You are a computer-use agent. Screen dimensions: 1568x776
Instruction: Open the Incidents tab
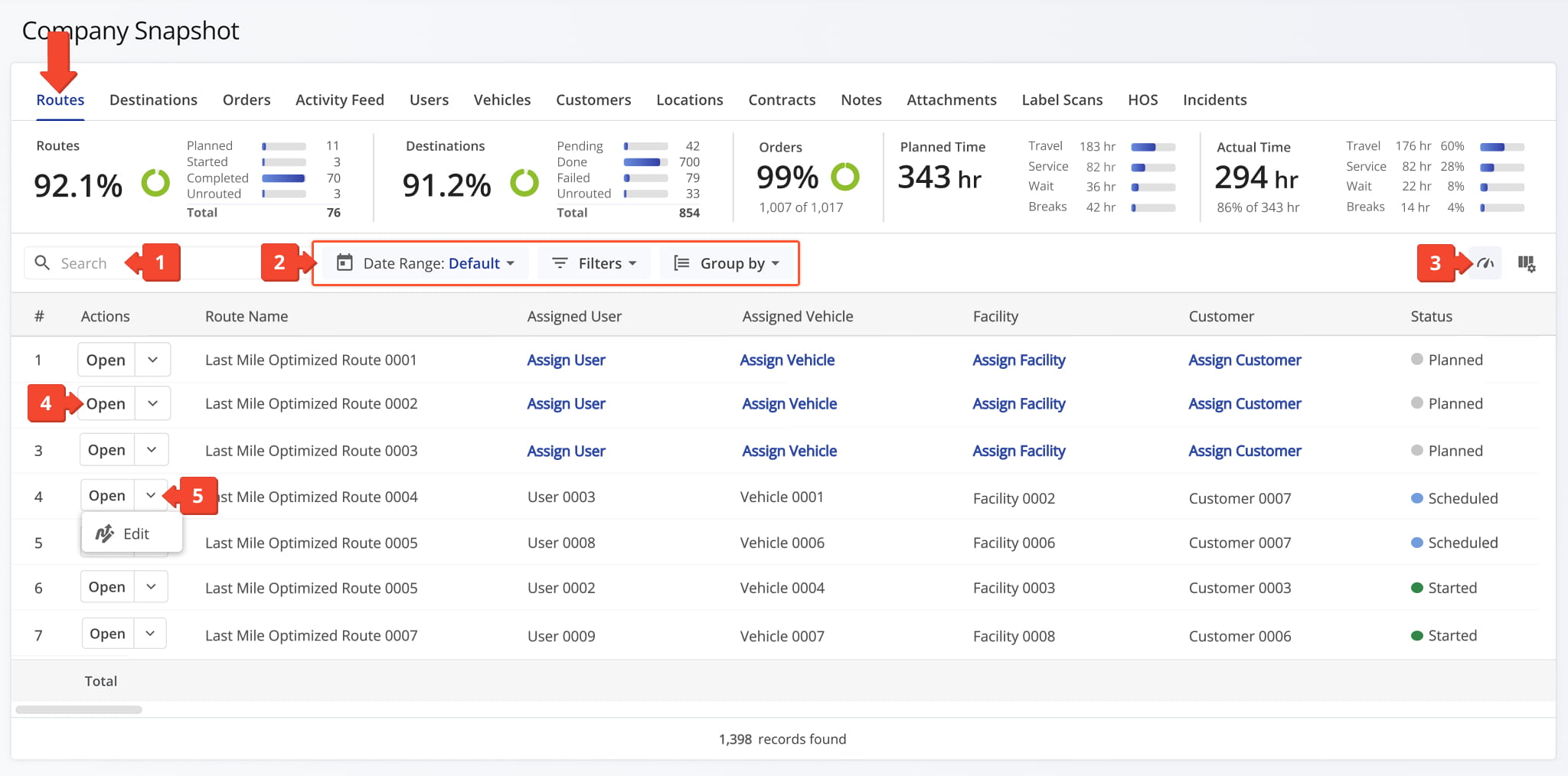tap(1215, 99)
